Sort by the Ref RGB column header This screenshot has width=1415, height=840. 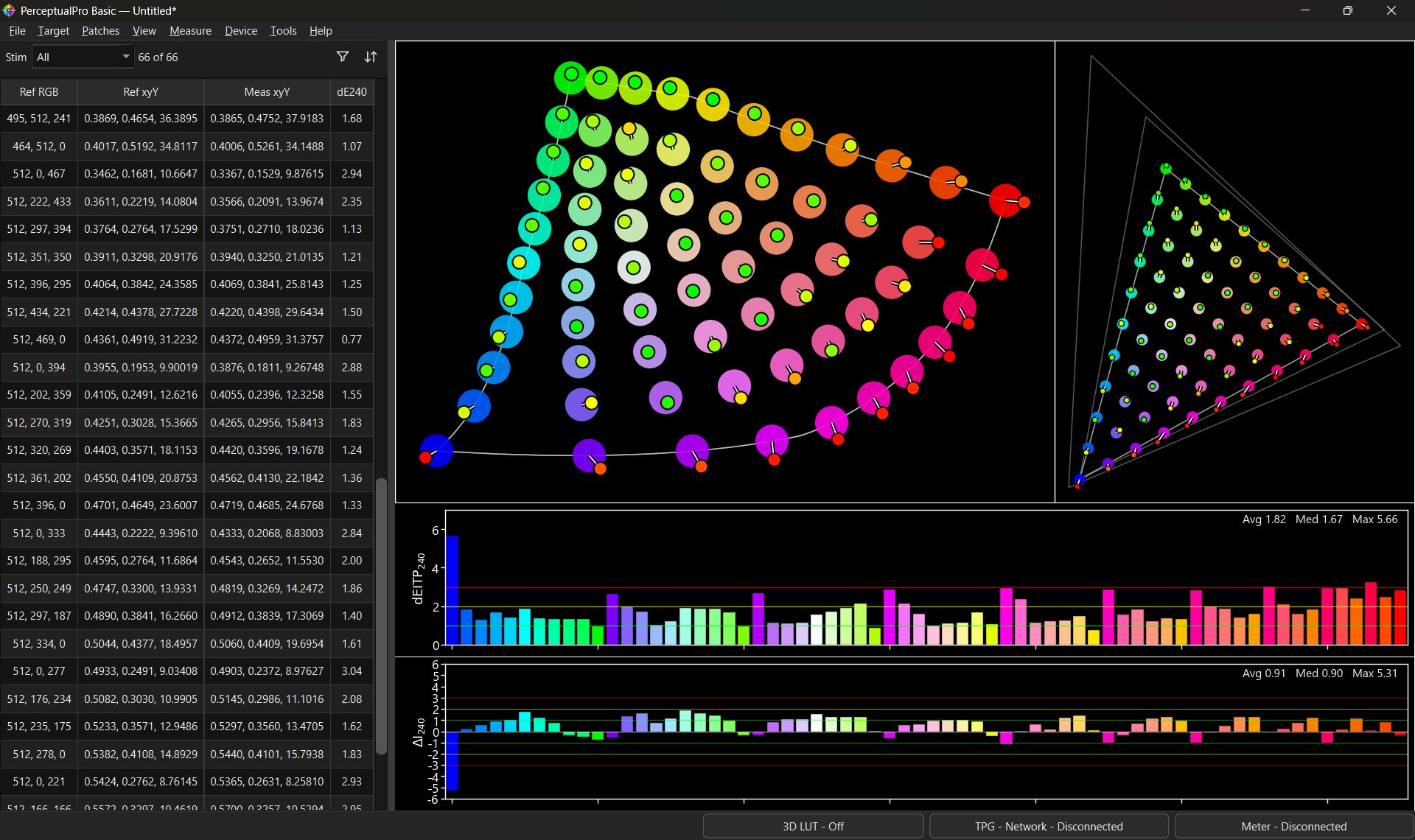pyautogui.click(x=39, y=91)
